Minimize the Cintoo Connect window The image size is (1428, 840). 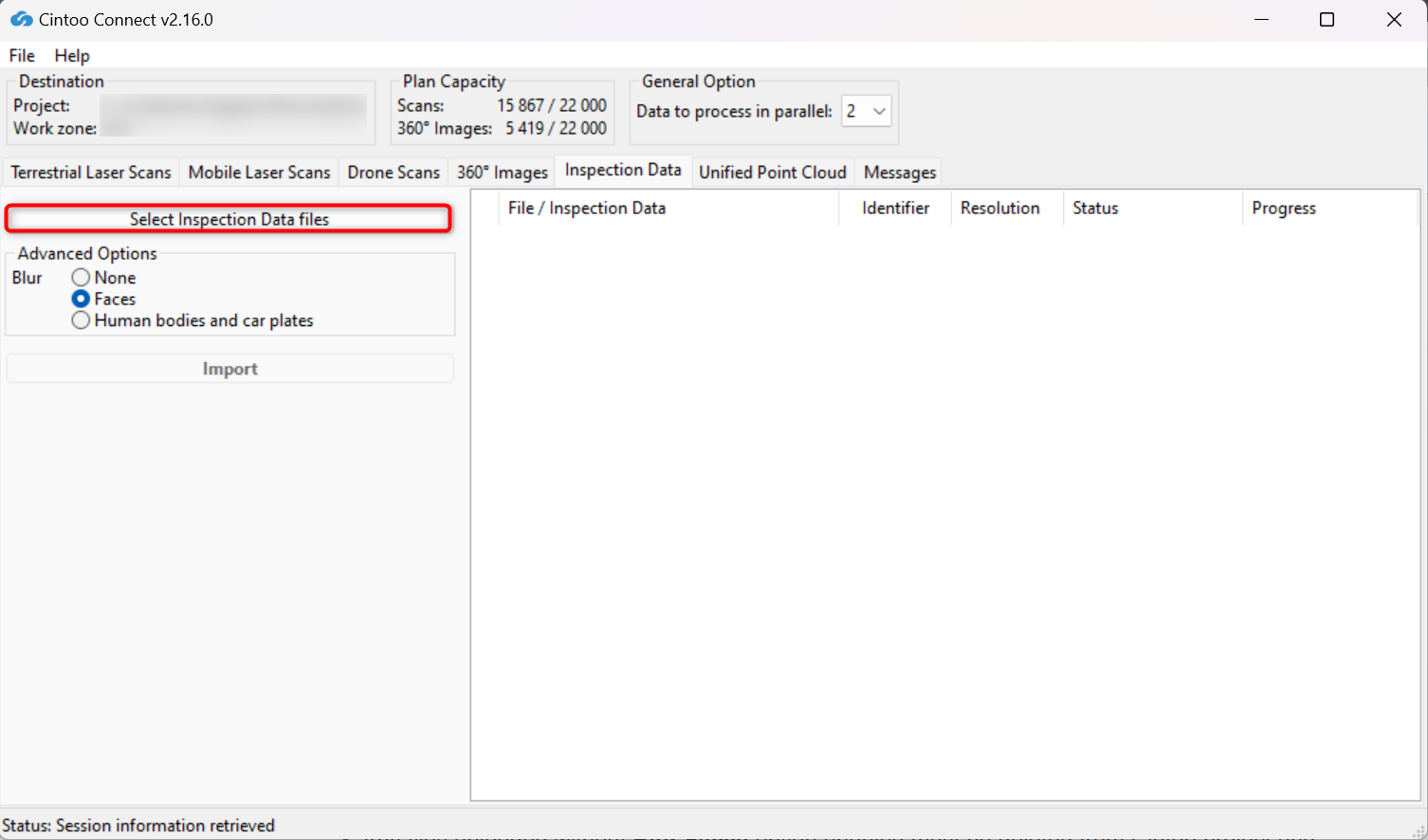pyautogui.click(x=1261, y=20)
